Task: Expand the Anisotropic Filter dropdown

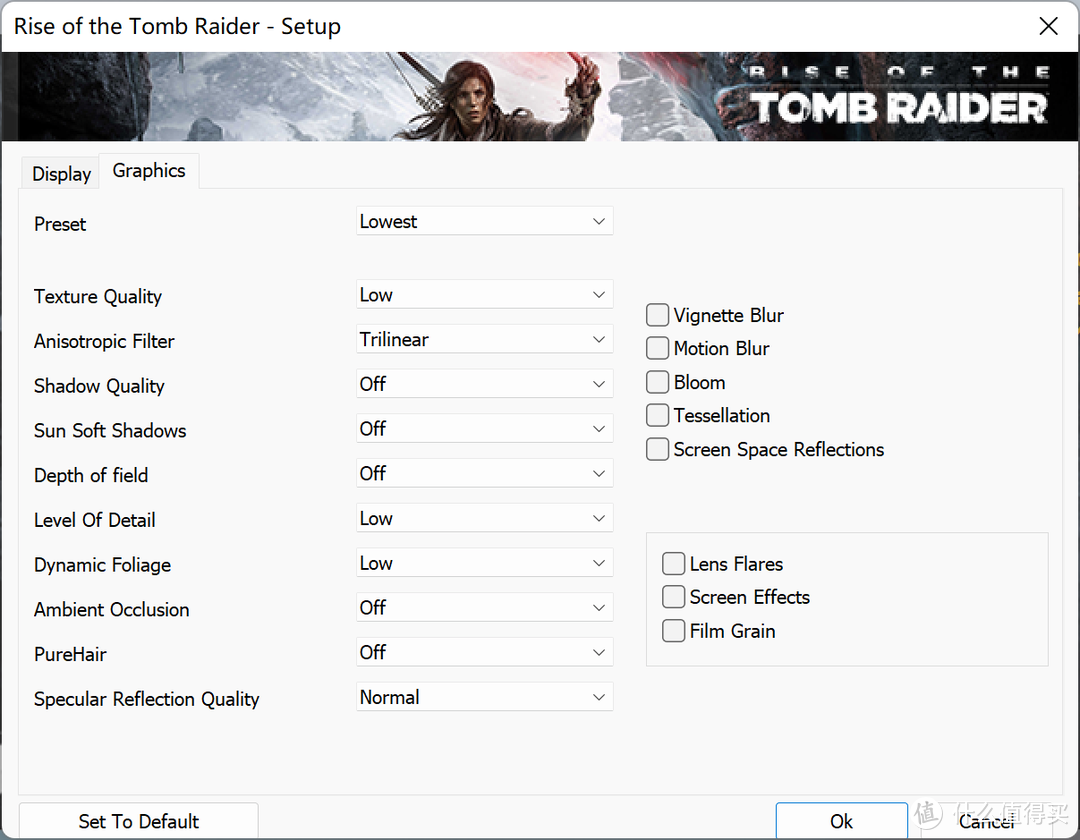Action: pos(484,339)
